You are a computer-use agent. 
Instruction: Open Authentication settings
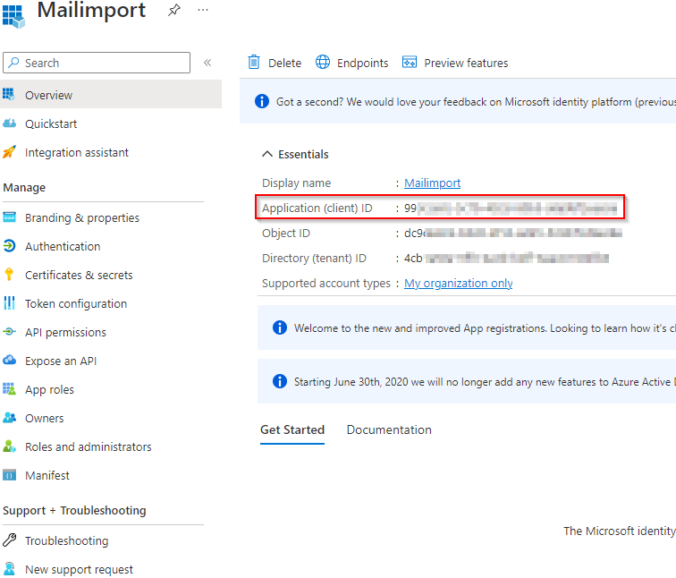pyautogui.click(x=63, y=247)
